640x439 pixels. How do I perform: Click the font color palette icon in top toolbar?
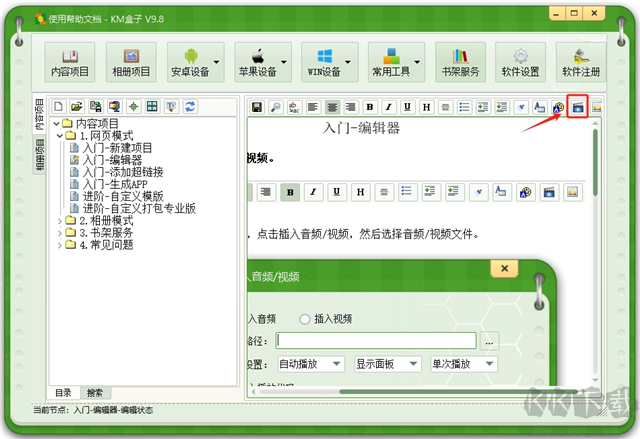(558, 107)
